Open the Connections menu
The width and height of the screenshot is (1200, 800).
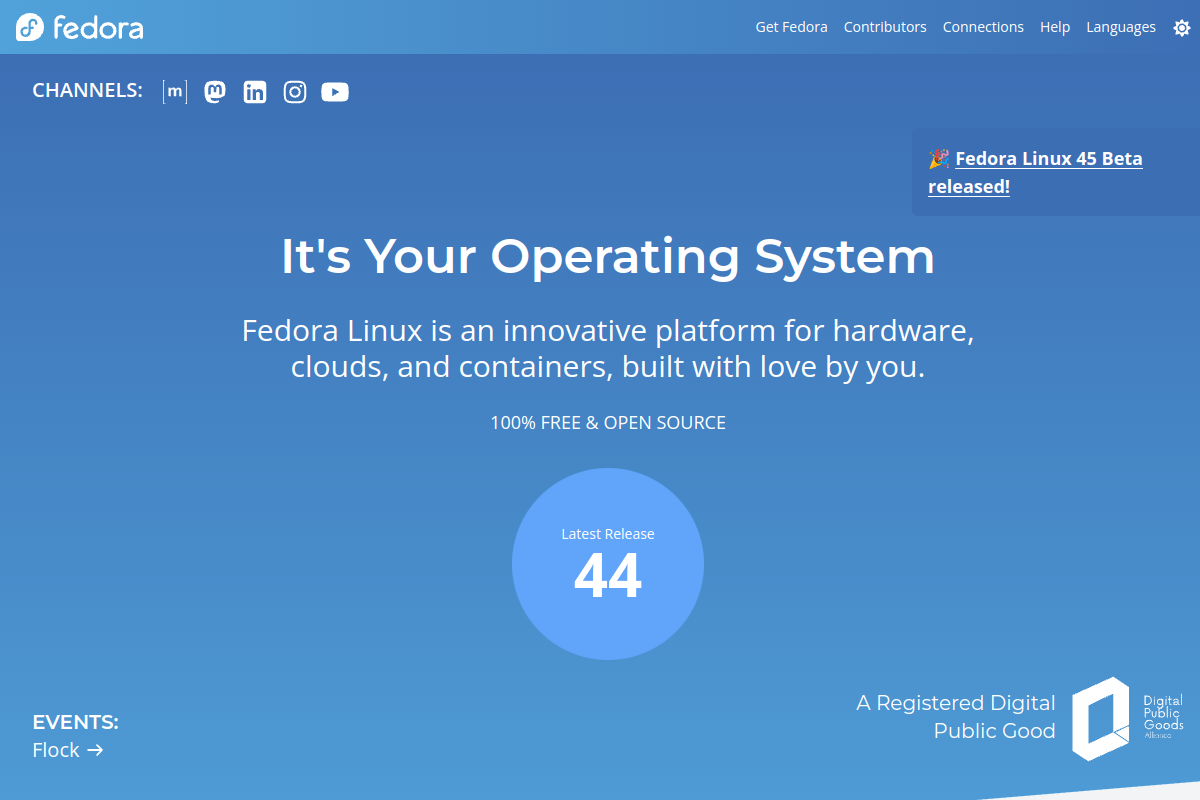click(983, 27)
